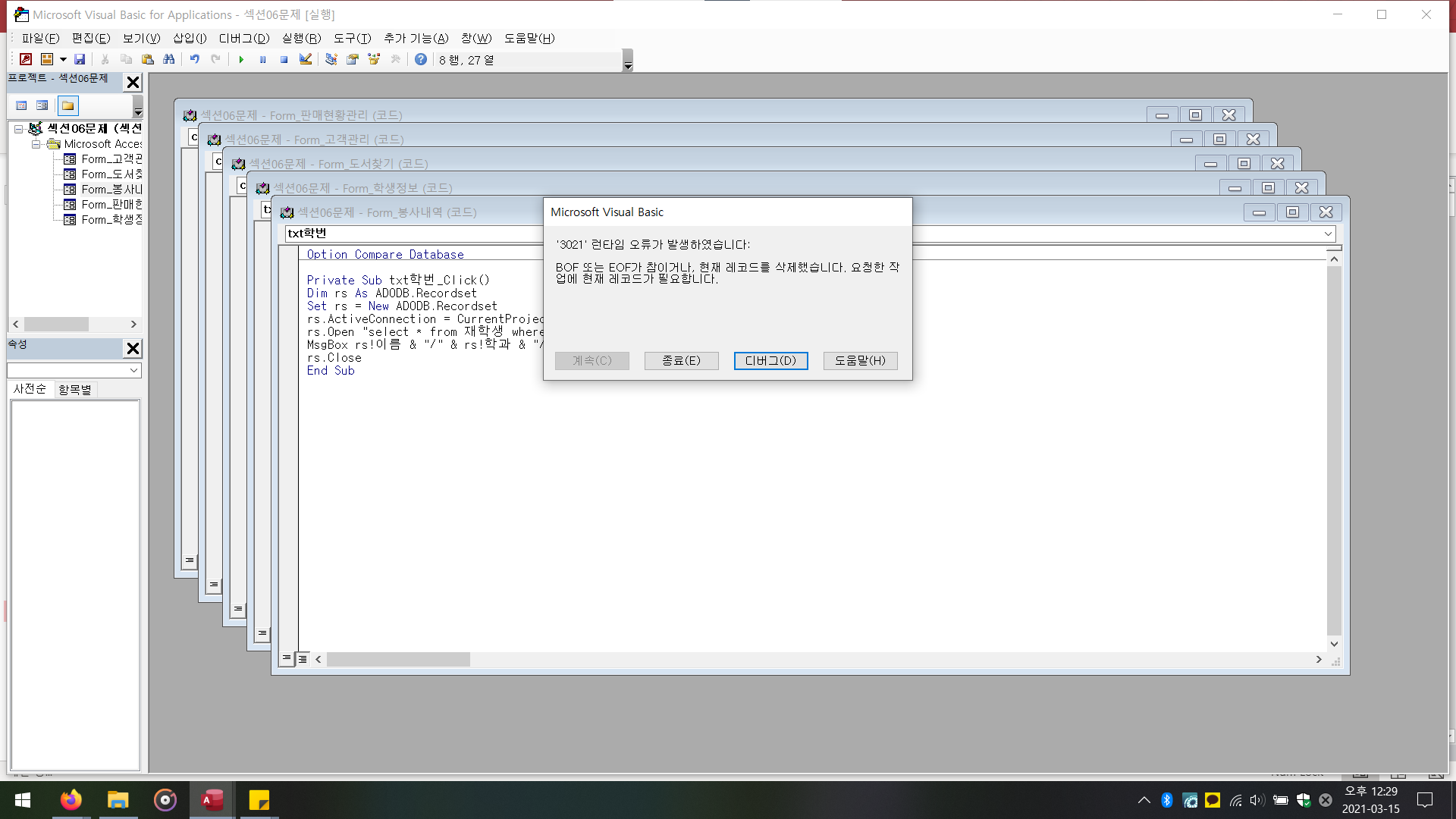This screenshot has height=819, width=1456.
Task: Open the 디버그(D) menu
Action: 244,38
